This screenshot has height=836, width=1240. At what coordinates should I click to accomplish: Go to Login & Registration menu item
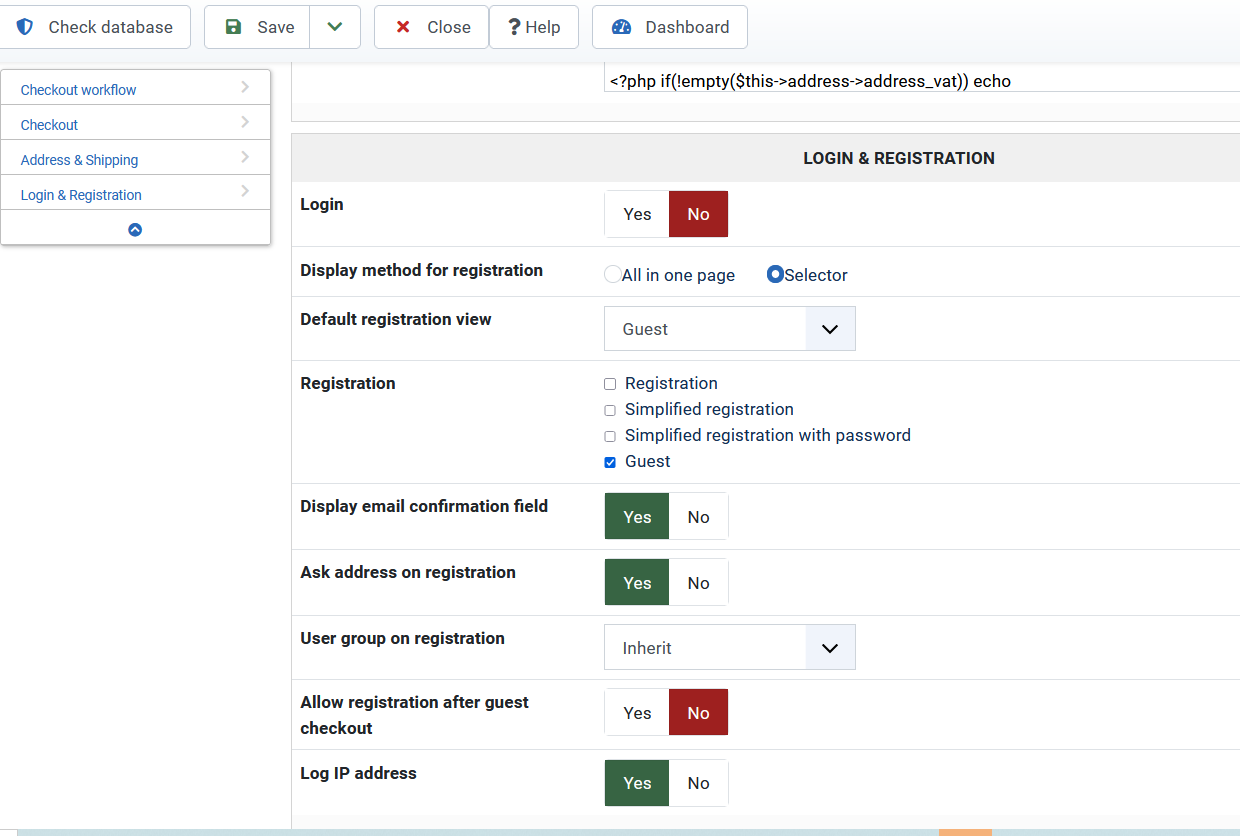[81, 195]
